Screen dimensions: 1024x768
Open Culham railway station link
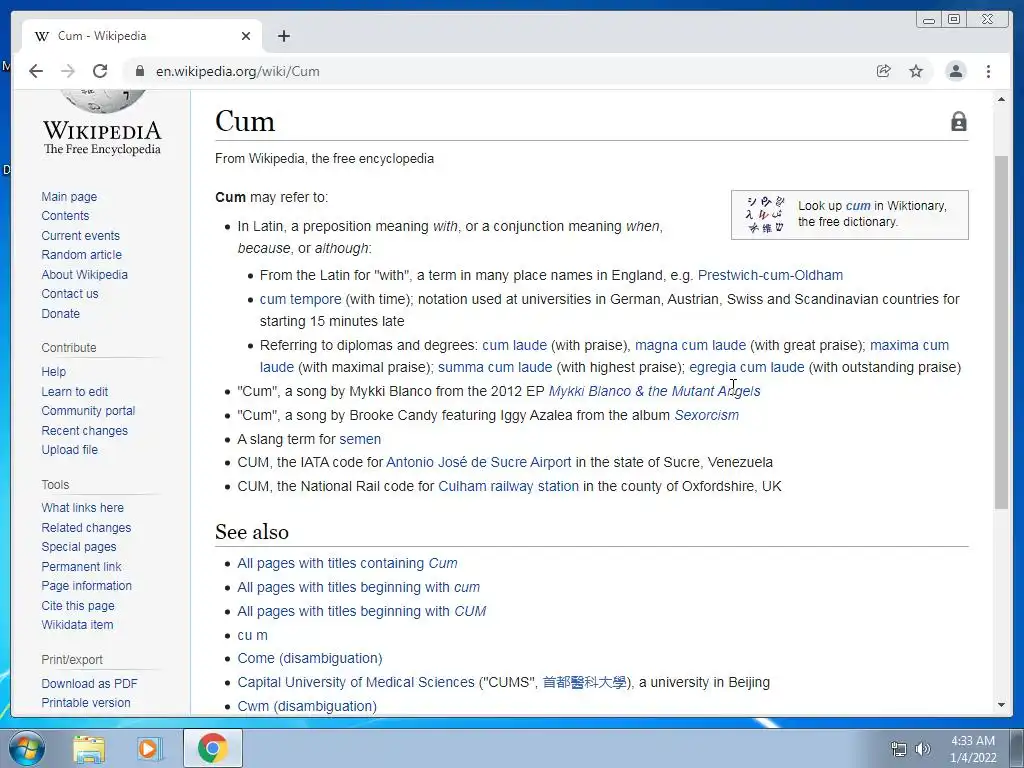pyautogui.click(x=508, y=486)
